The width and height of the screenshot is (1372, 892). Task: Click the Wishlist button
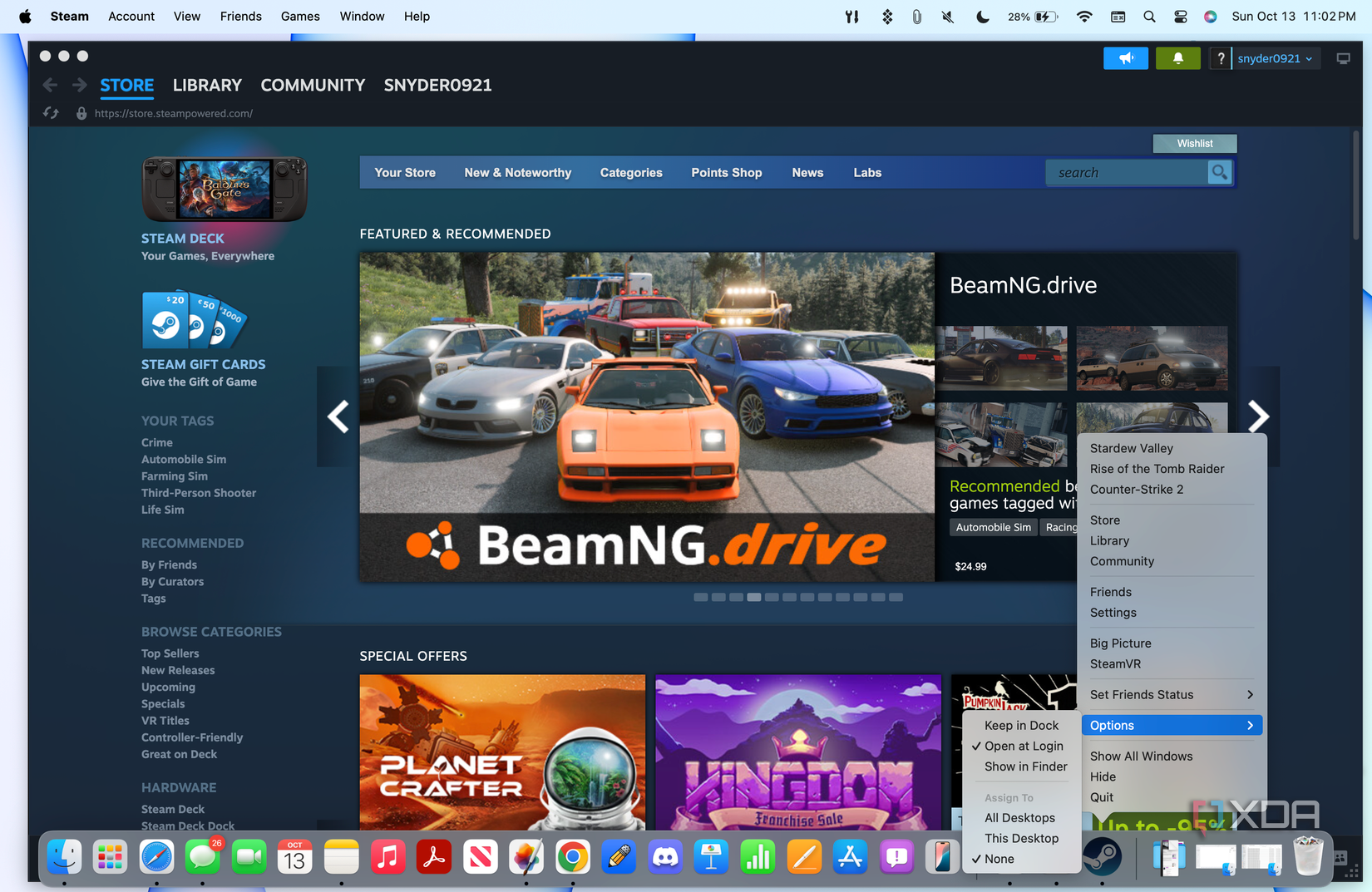[1195, 143]
